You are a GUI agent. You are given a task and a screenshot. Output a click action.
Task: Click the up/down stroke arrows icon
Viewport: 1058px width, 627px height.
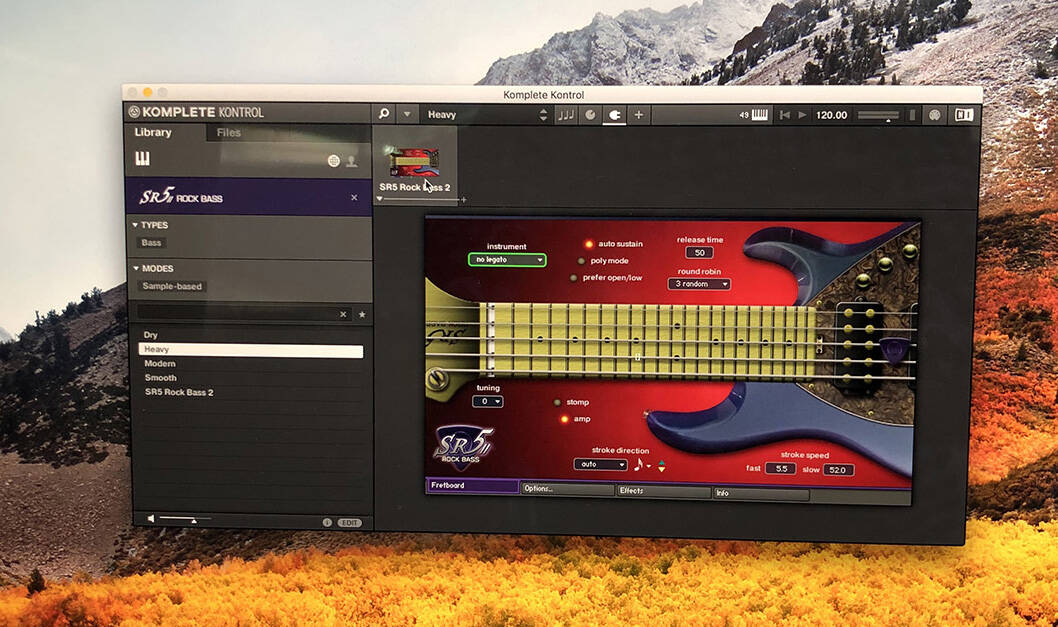[661, 465]
